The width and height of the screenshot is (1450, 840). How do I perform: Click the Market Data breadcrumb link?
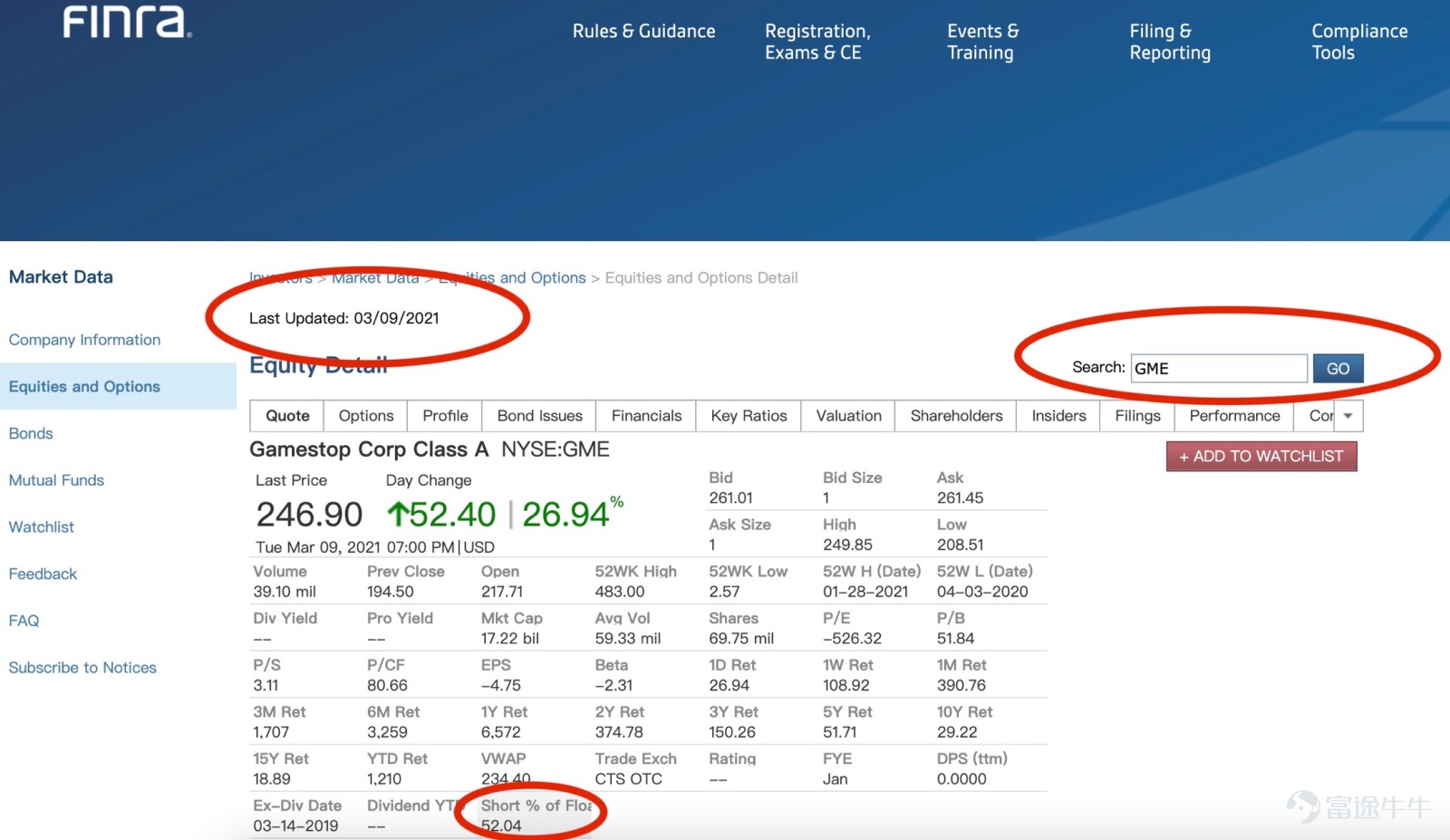click(x=375, y=278)
